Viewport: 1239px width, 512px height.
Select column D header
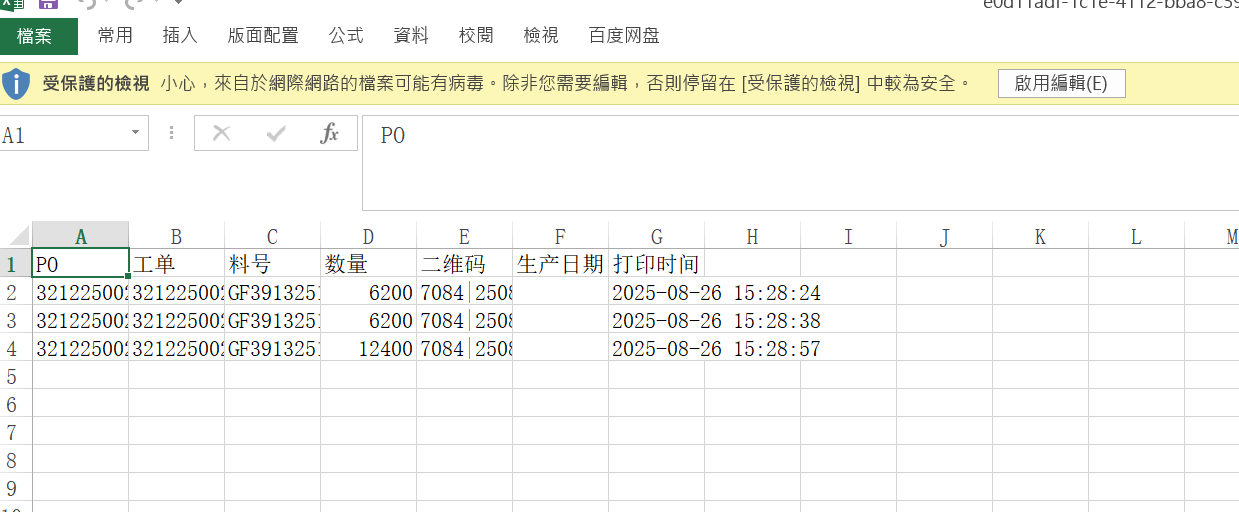tap(368, 237)
